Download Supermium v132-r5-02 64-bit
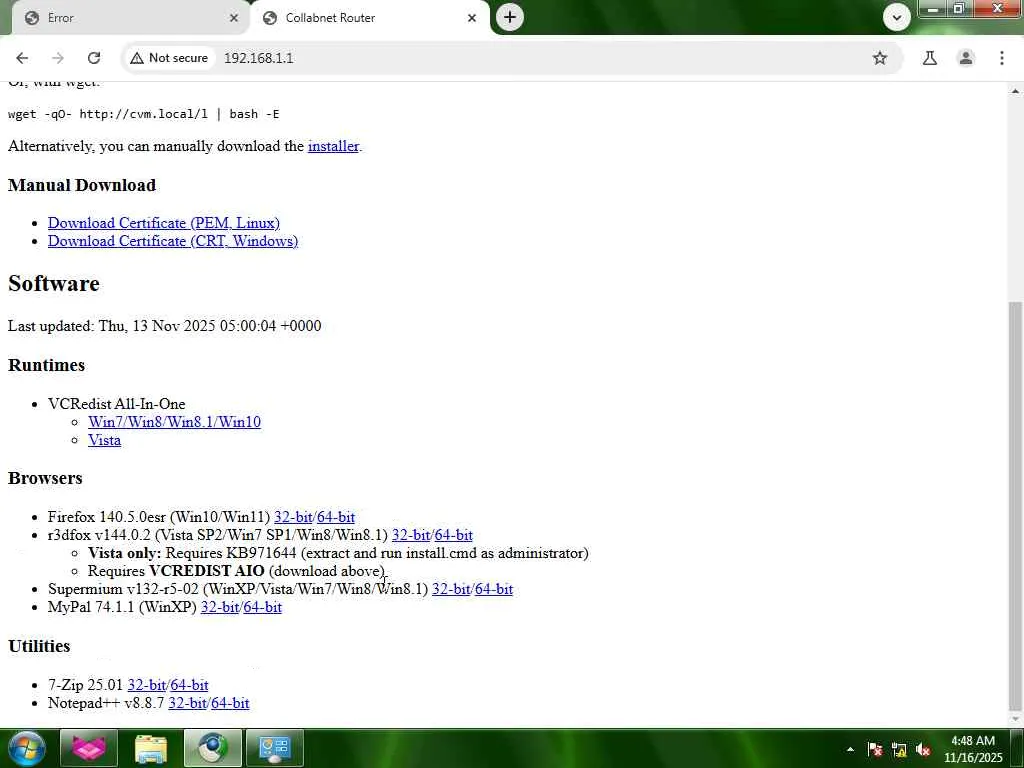This screenshot has height=768, width=1024. click(494, 590)
